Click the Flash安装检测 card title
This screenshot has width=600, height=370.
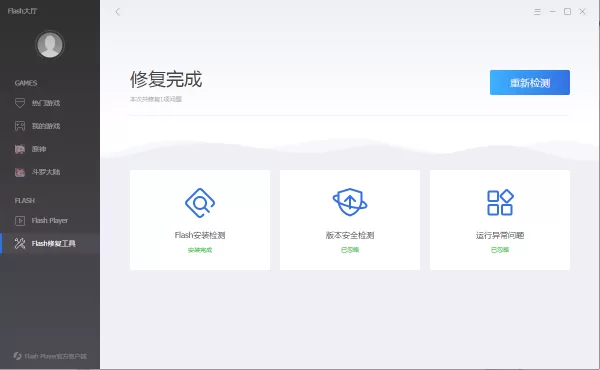(x=200, y=235)
